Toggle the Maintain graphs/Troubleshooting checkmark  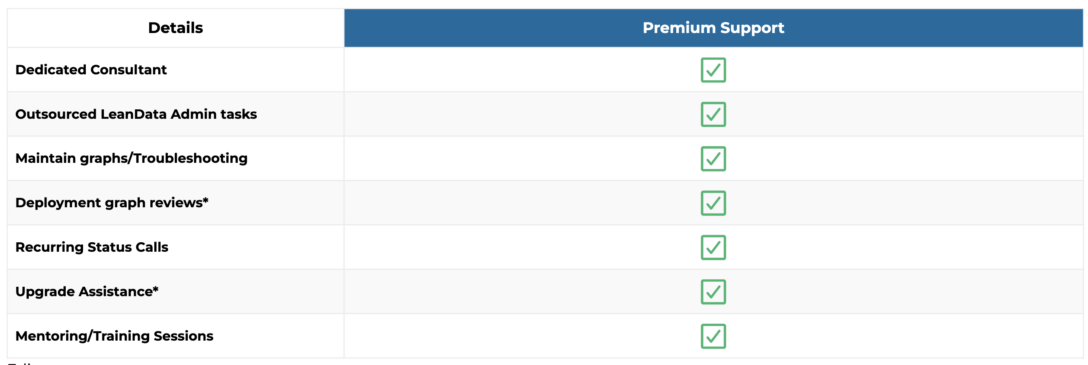[x=713, y=159]
